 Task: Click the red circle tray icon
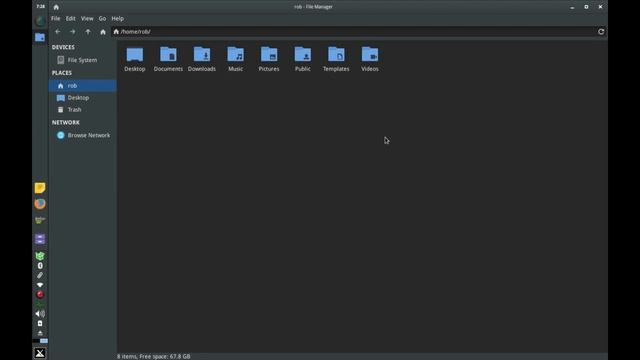coord(40,294)
